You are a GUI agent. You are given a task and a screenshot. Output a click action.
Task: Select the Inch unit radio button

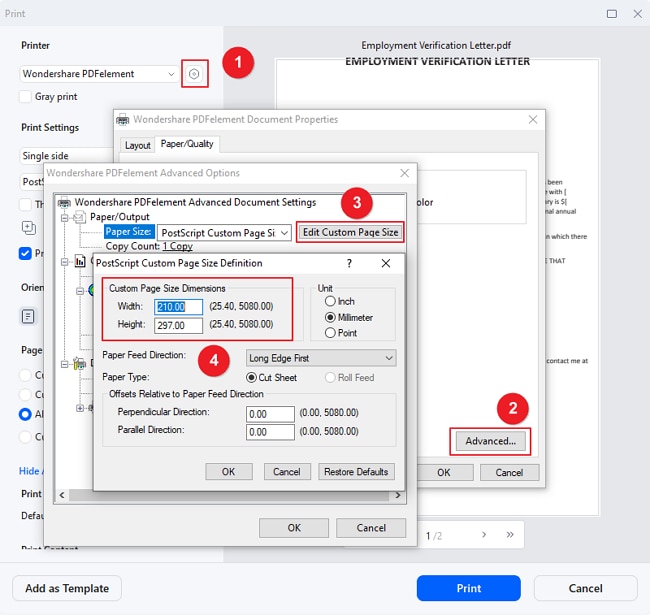click(x=330, y=301)
